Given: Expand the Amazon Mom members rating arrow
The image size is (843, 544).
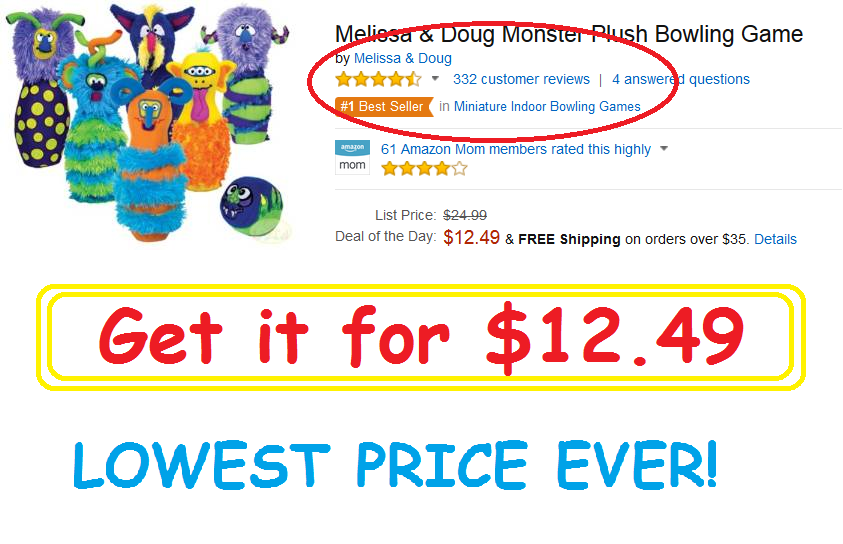Looking at the screenshot, I should (x=664, y=148).
